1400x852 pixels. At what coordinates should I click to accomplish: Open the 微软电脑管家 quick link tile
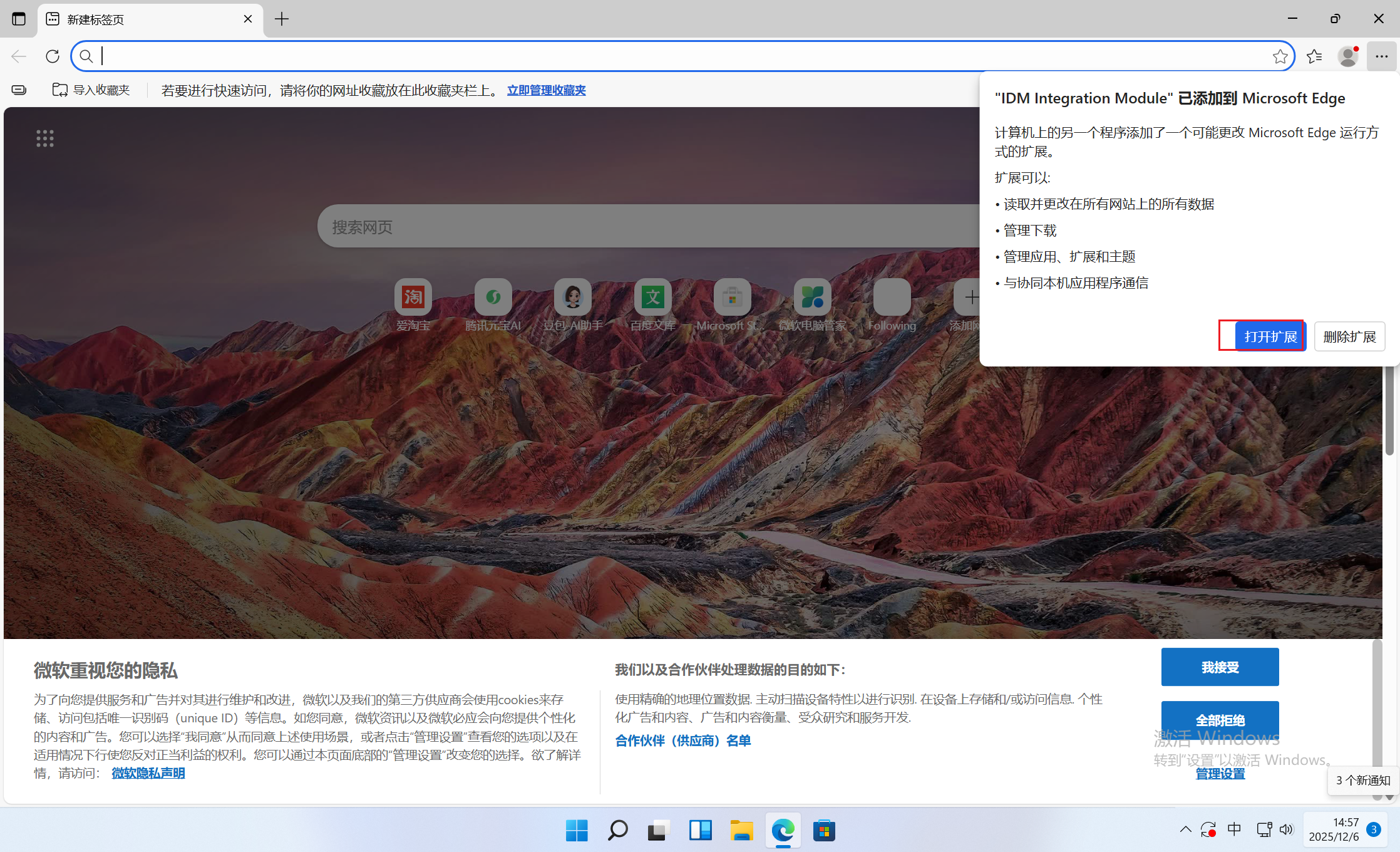(x=812, y=297)
